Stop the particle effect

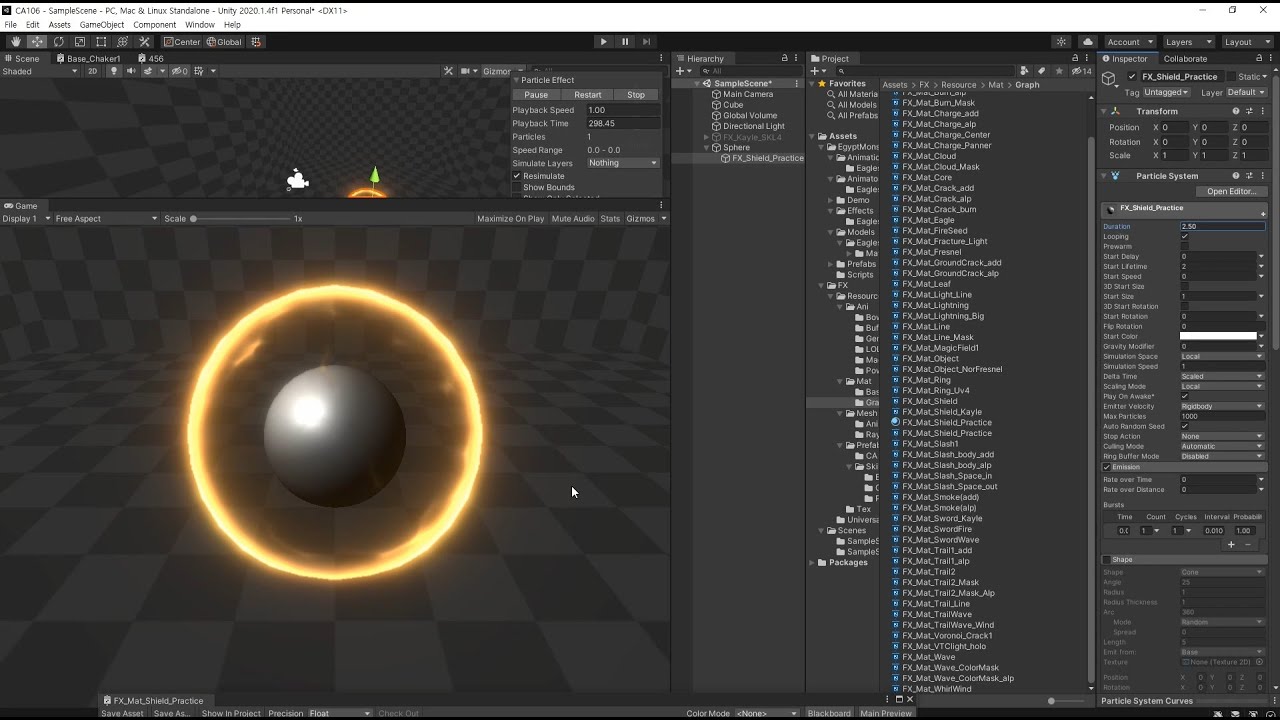pyautogui.click(x=636, y=95)
